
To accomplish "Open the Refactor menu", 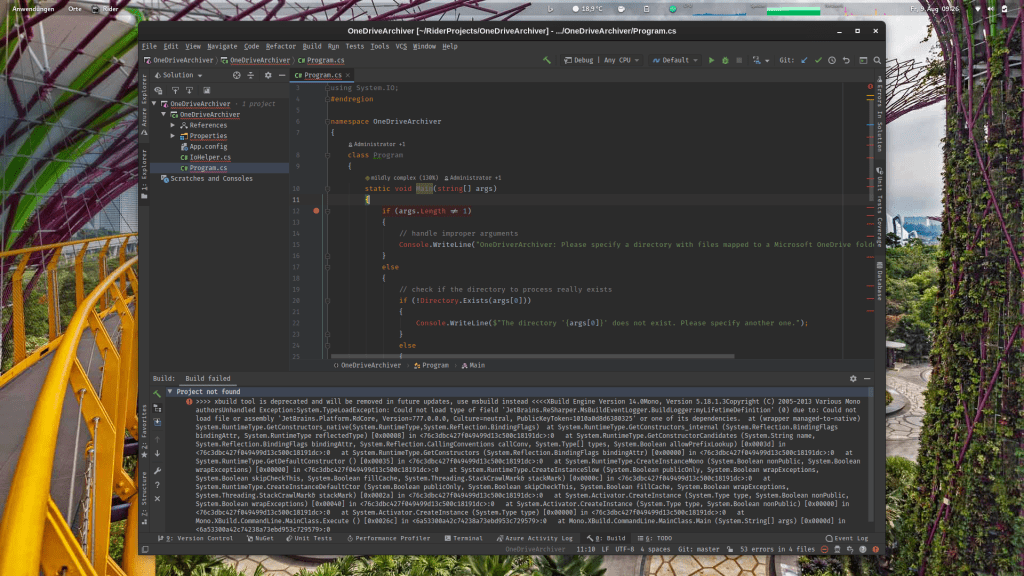I will 280,46.
